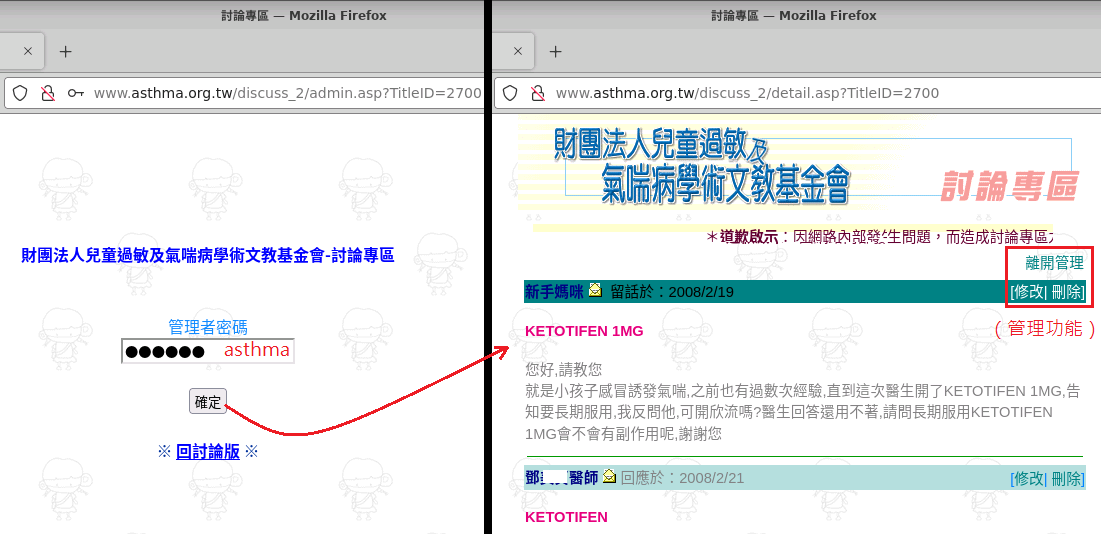Click the insecure lock icon in the detail.asp window
Screen dimensions: 1101x534
point(538,93)
